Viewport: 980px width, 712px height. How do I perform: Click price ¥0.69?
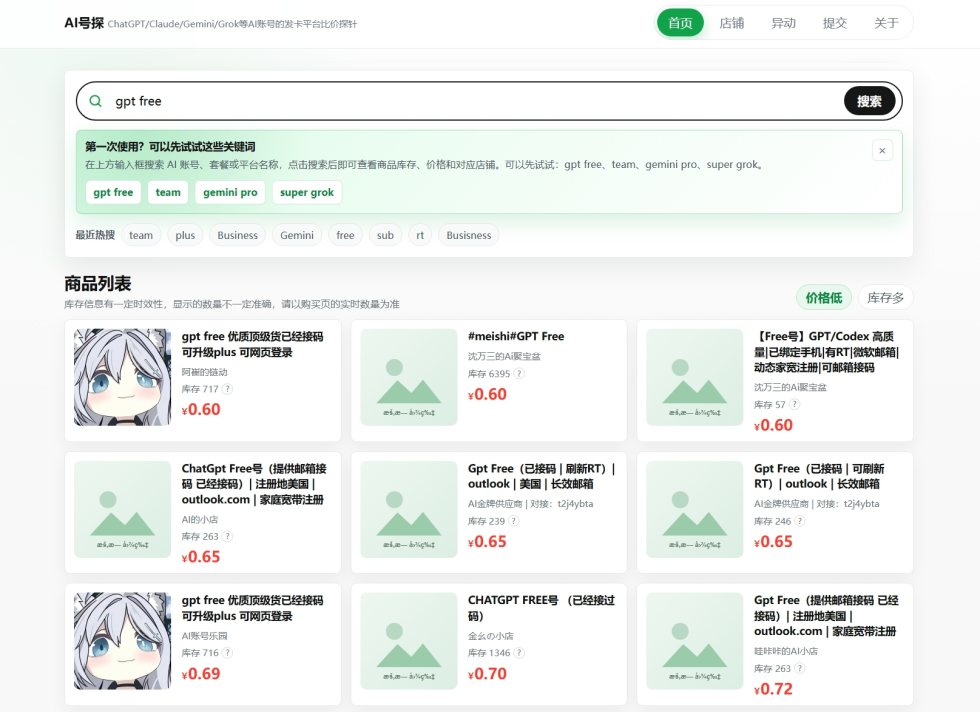click(x=201, y=674)
